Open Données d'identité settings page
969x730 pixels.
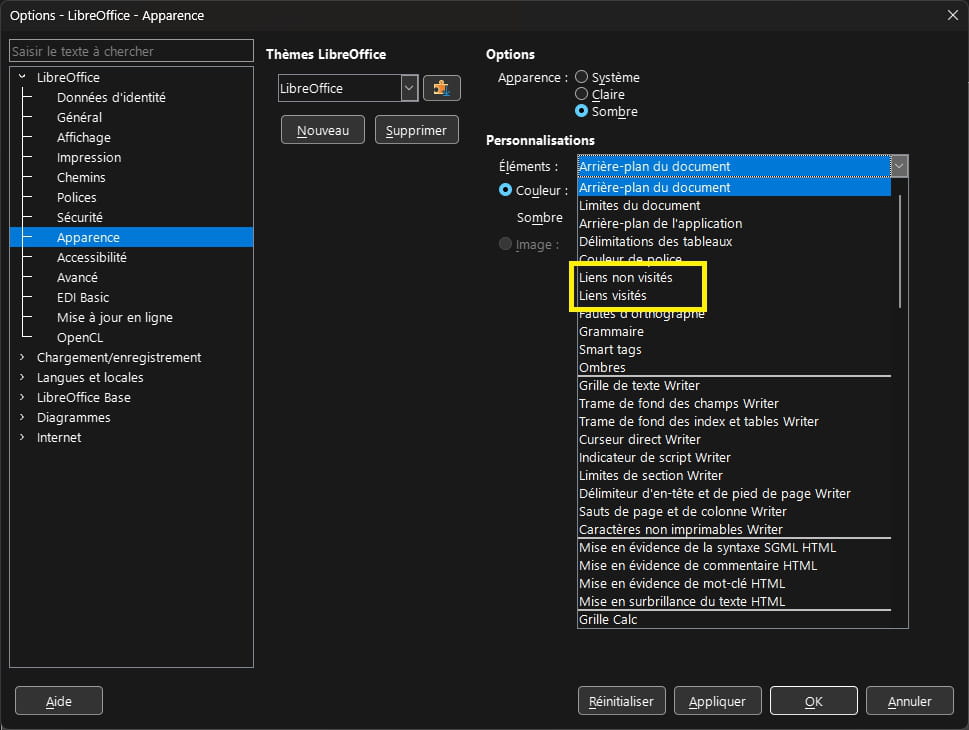111,97
